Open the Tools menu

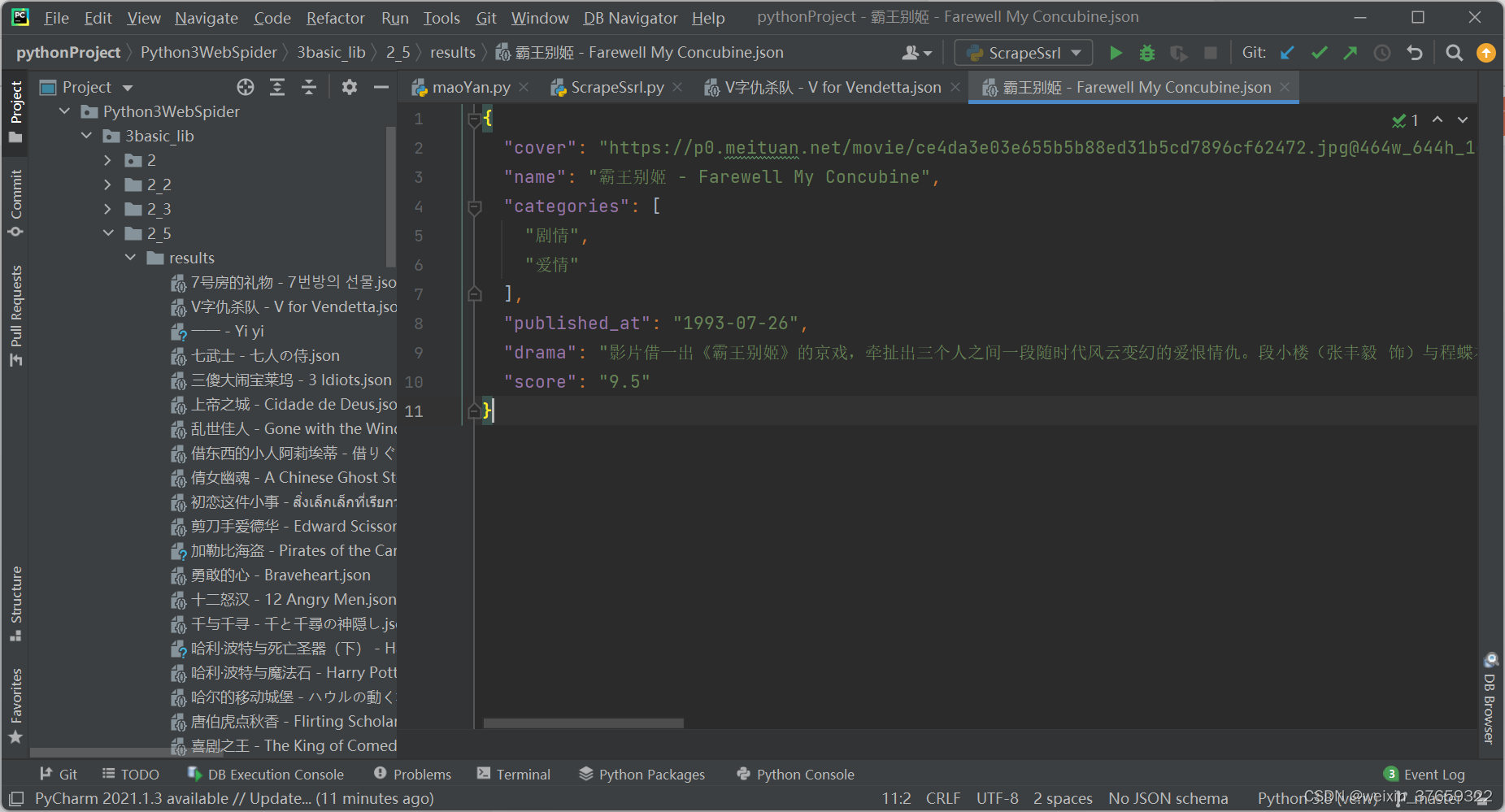pos(441,18)
